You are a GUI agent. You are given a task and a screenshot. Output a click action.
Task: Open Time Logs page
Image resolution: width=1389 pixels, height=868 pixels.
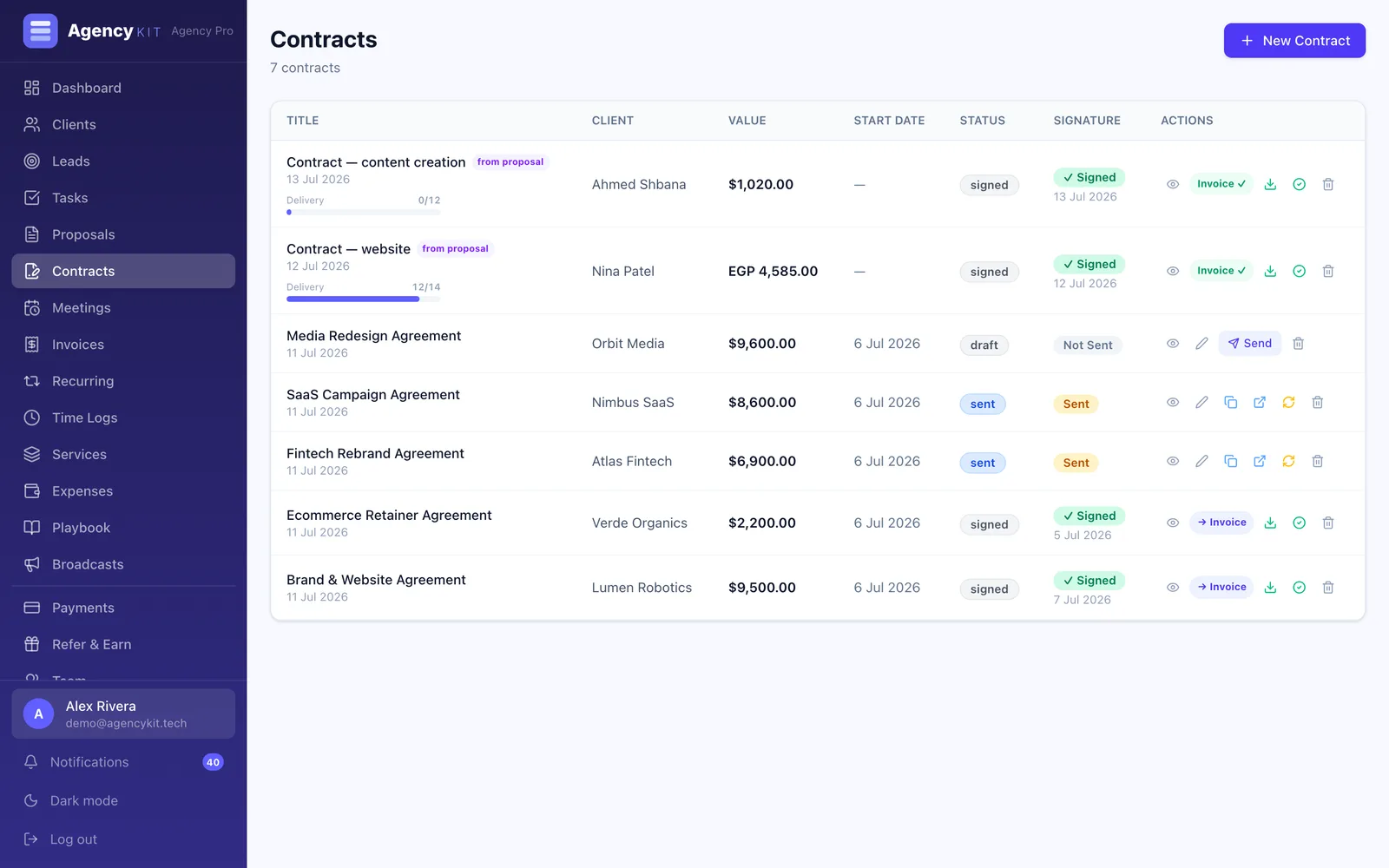pos(123,418)
